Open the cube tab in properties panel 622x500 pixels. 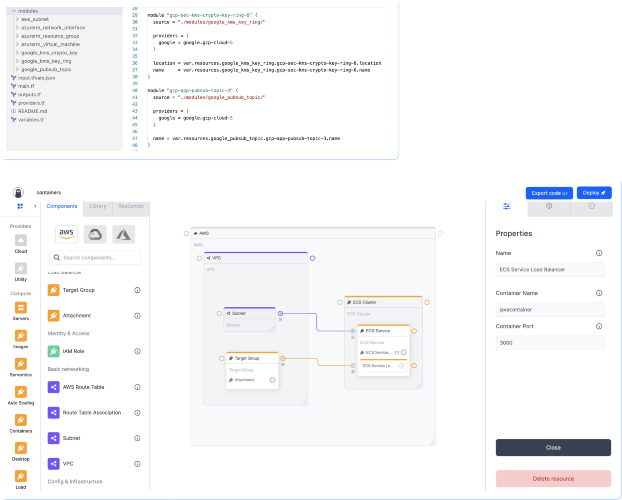point(549,206)
